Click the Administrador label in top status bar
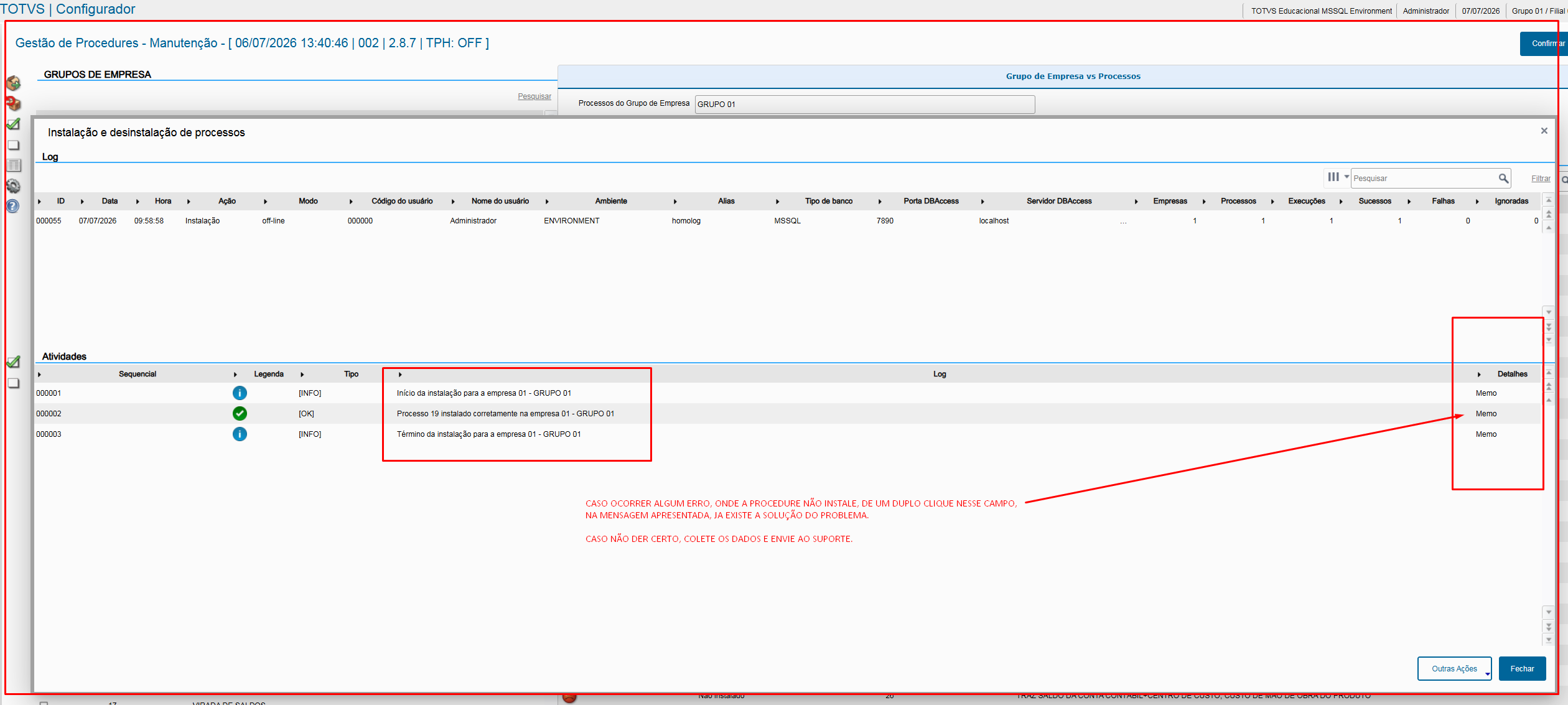This screenshot has height=705, width=1568. 1426,11
